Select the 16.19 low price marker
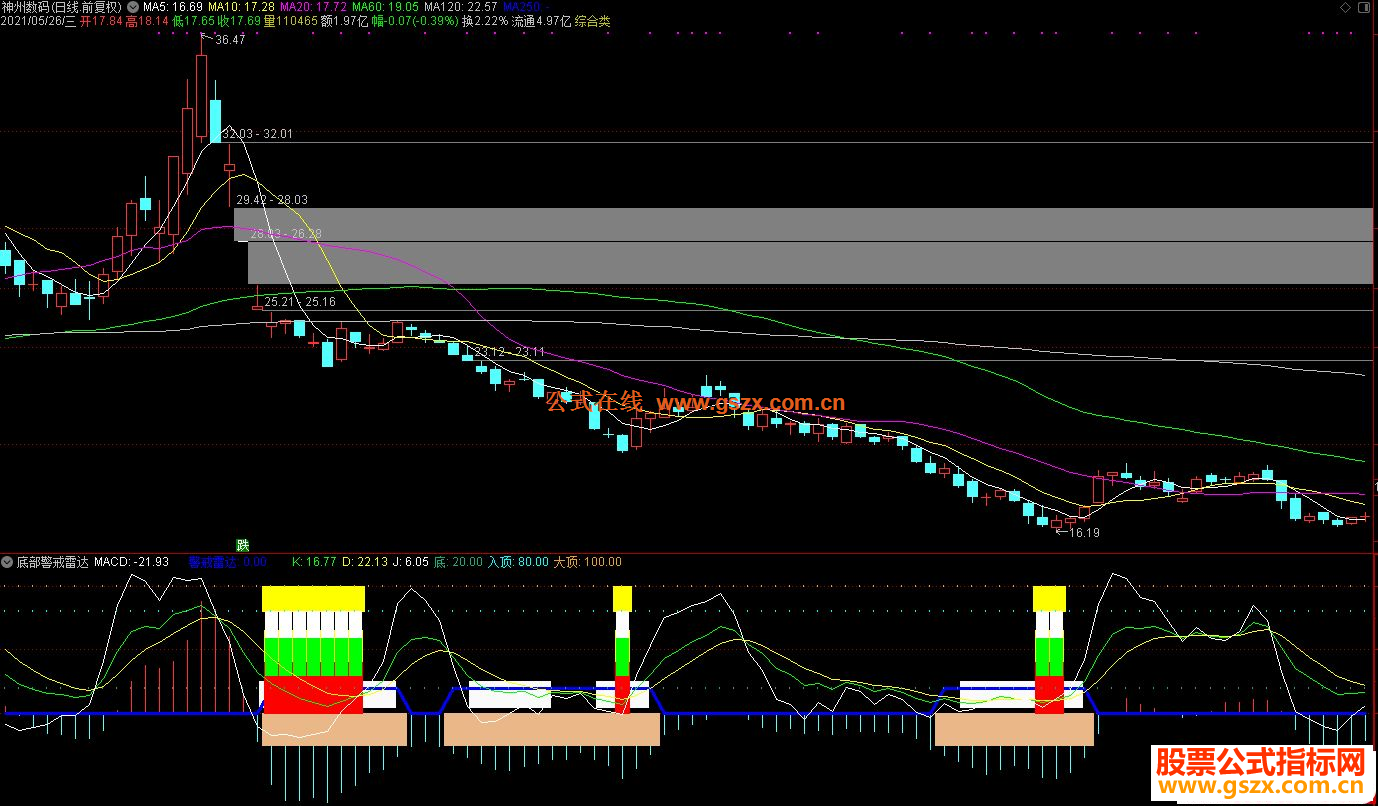This screenshot has height=806, width=1378. click(x=1084, y=533)
